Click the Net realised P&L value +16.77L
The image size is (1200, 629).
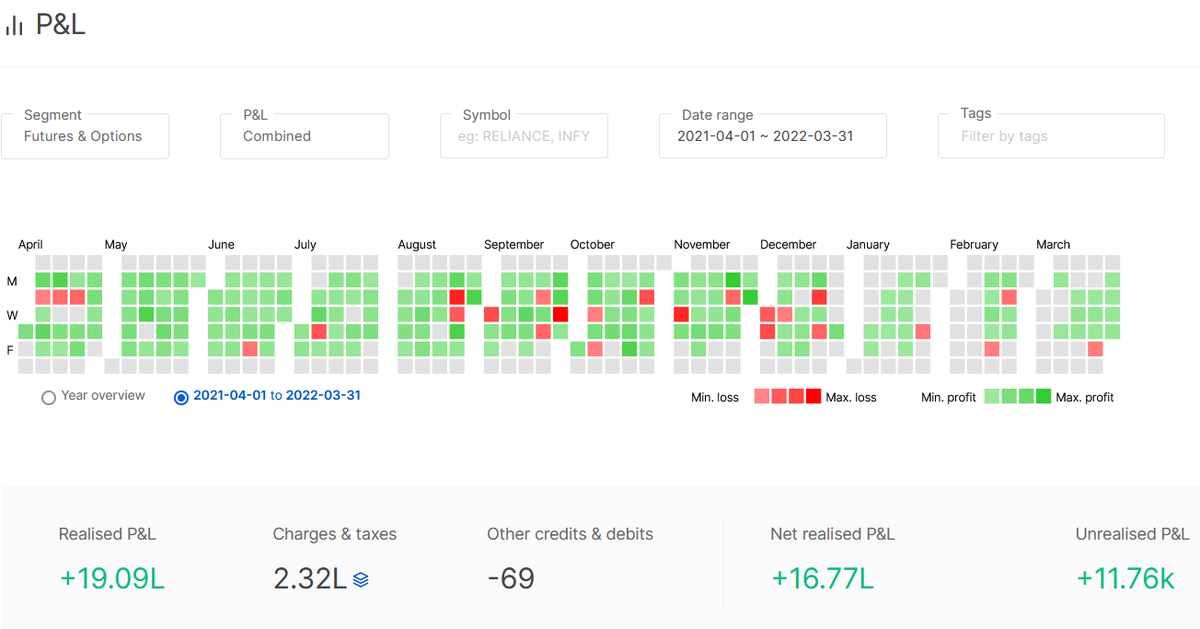pos(823,578)
